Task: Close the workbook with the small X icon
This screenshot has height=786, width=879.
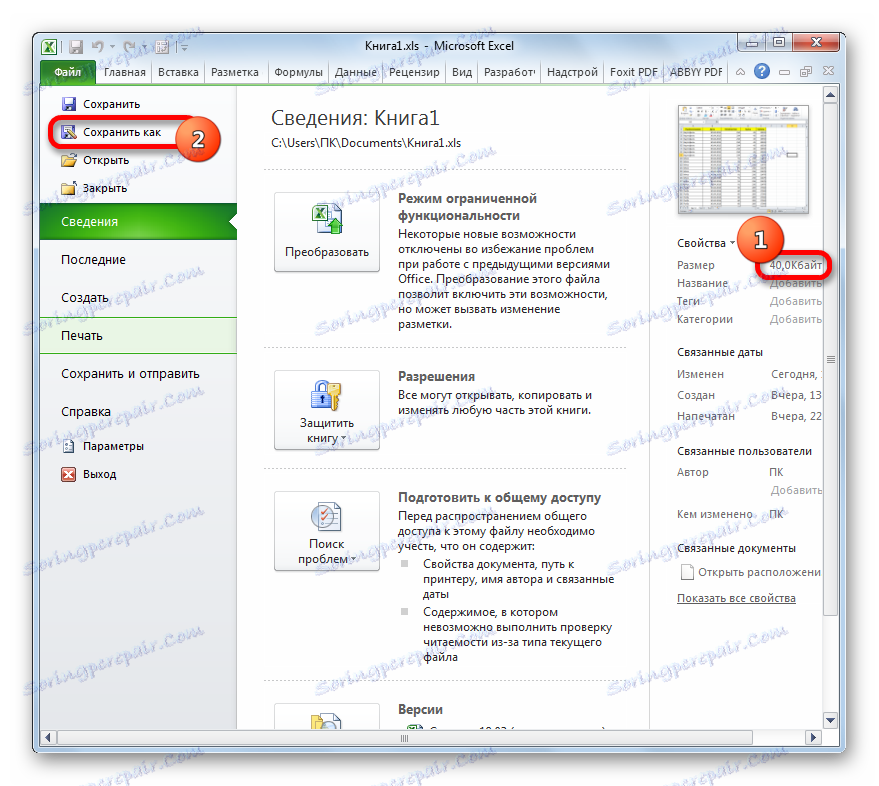Action: click(828, 71)
